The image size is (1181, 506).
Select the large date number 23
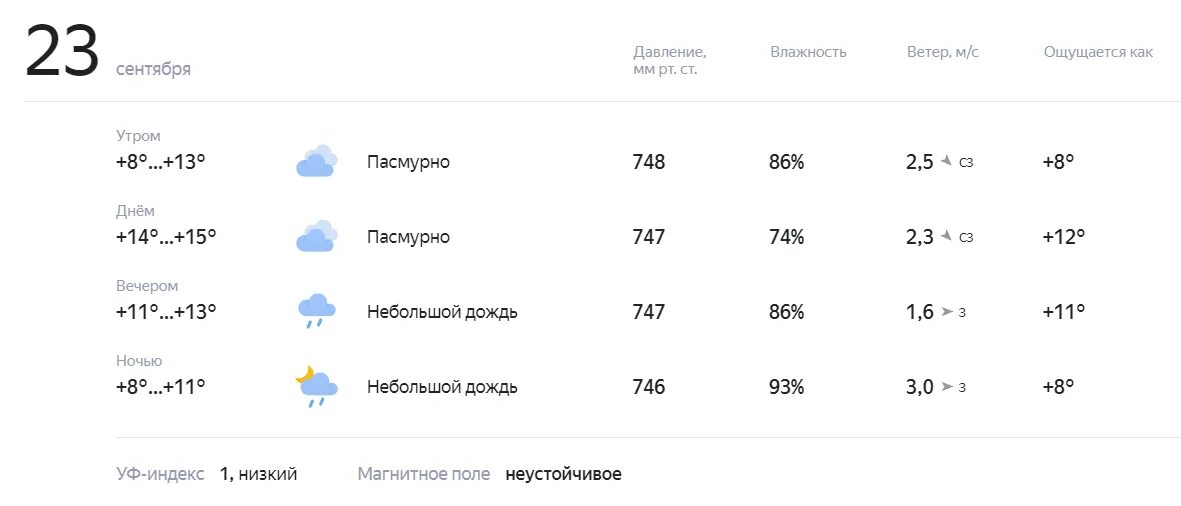click(x=62, y=50)
